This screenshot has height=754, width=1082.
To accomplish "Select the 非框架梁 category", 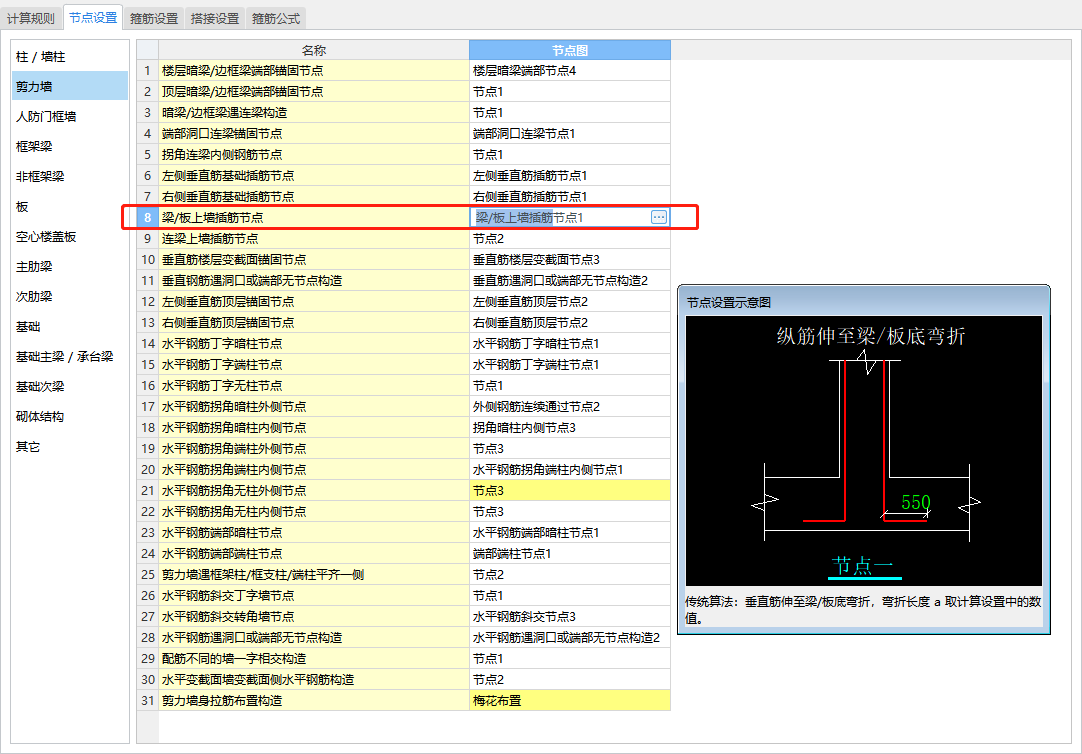I will (70, 177).
